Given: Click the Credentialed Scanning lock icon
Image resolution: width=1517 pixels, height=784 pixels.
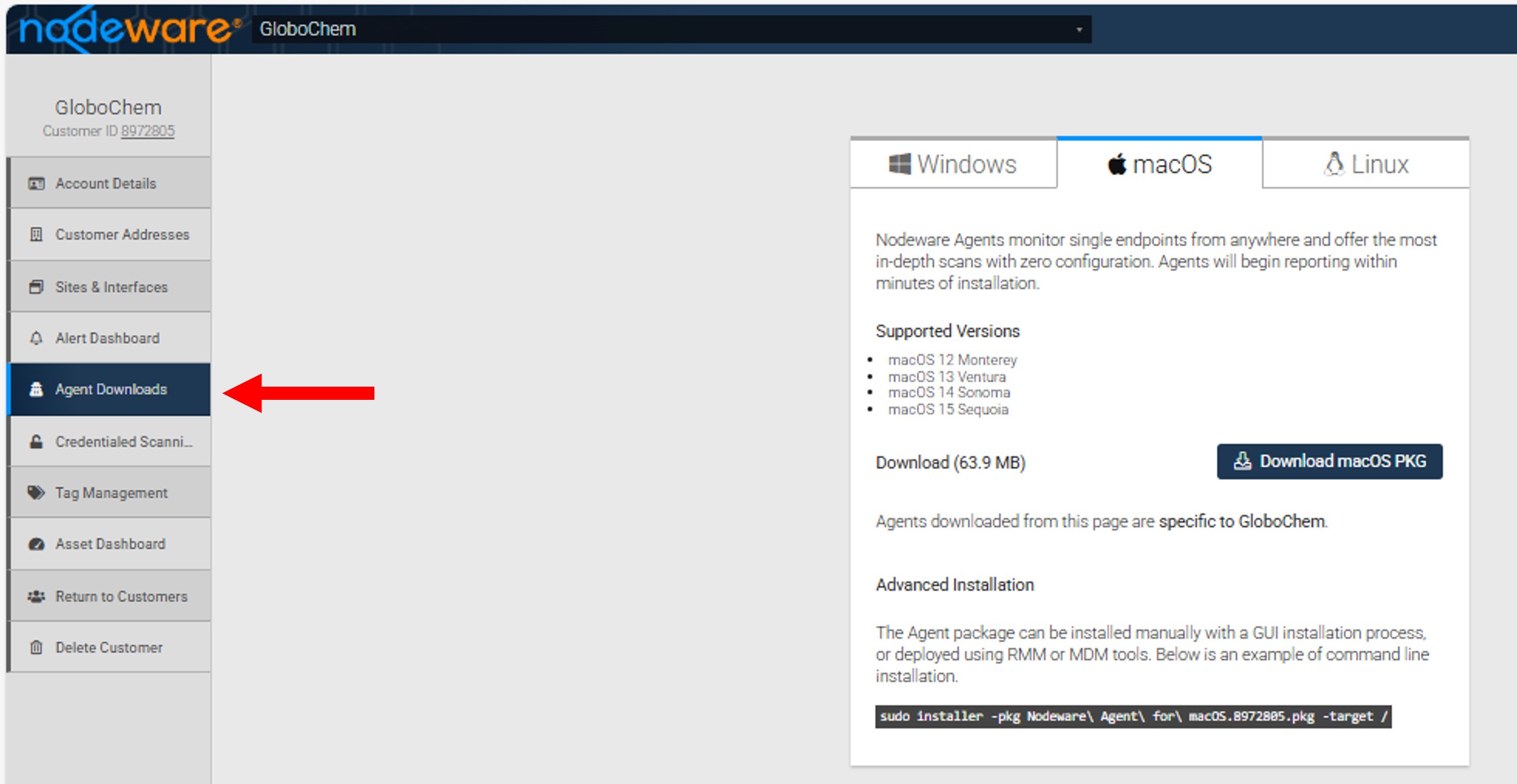Looking at the screenshot, I should pos(36,441).
